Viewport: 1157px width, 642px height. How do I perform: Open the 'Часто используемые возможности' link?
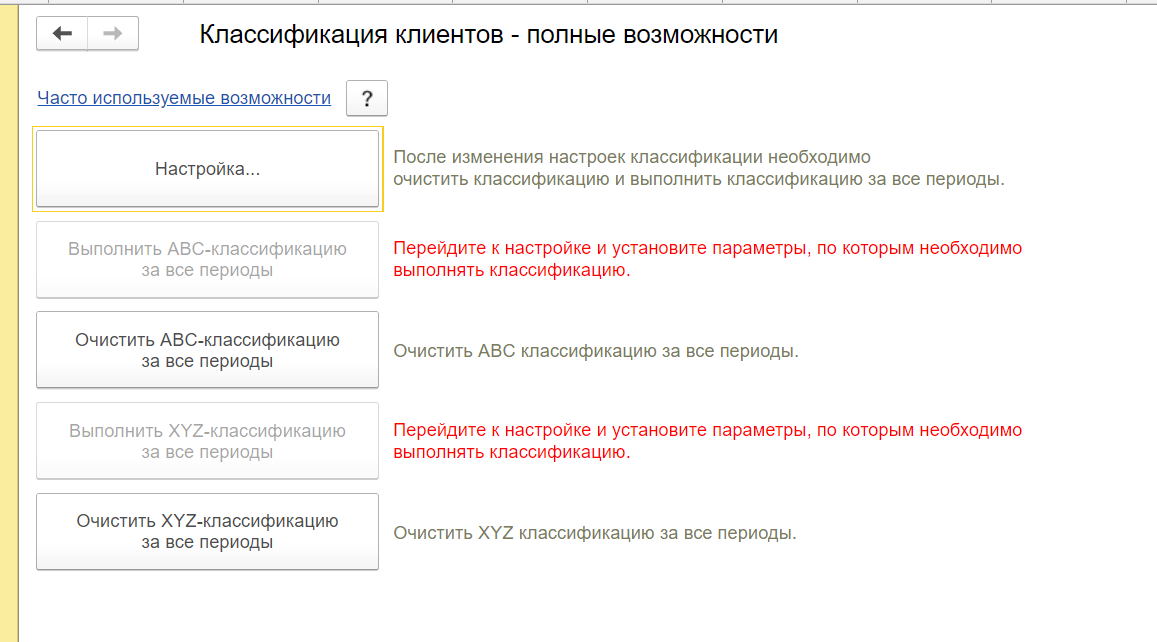point(184,98)
